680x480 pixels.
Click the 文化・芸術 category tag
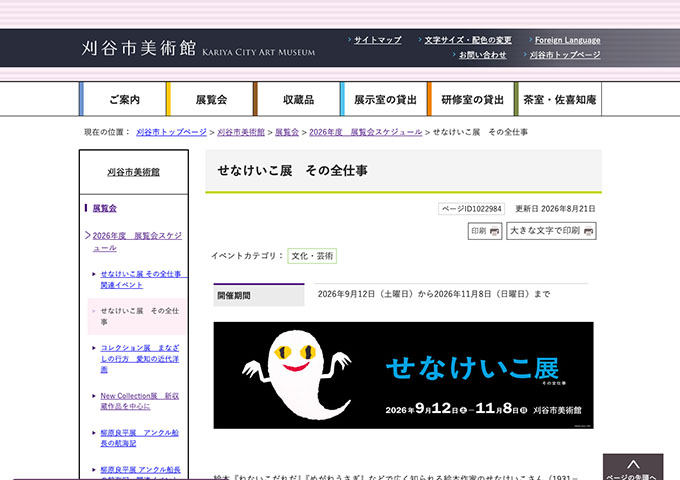(312, 256)
